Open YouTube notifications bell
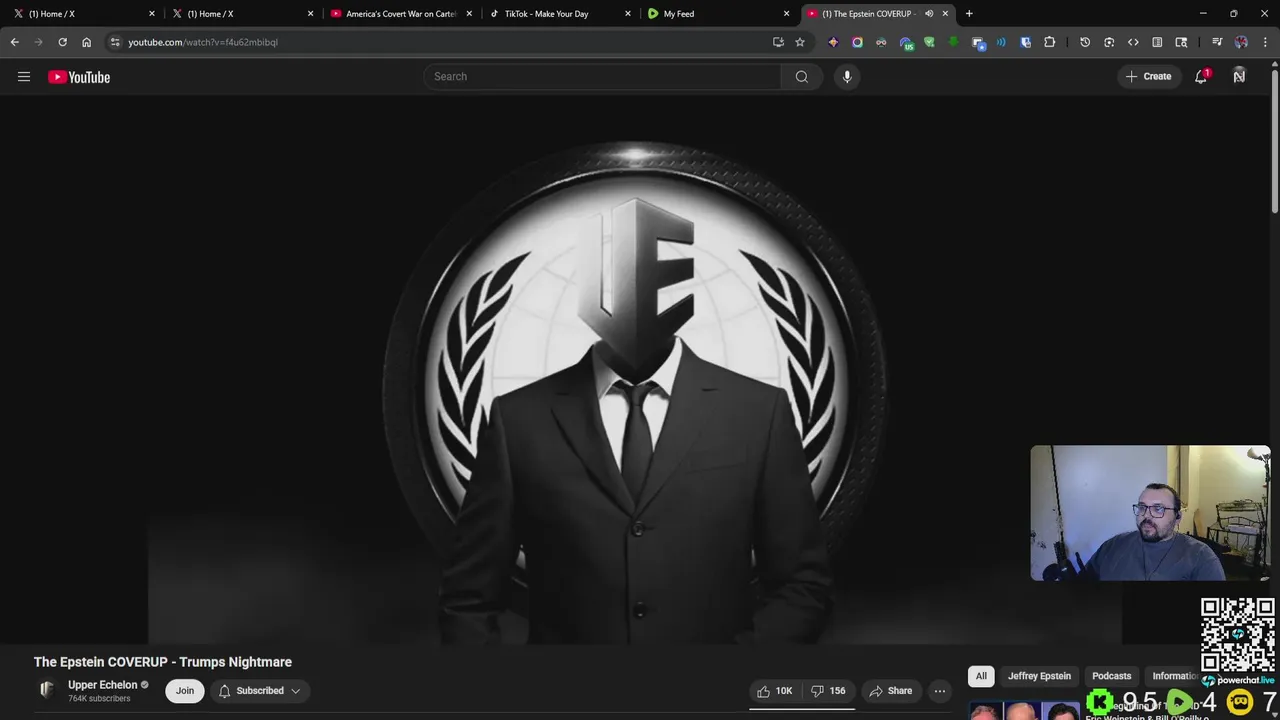The image size is (1280, 720). point(1201,77)
